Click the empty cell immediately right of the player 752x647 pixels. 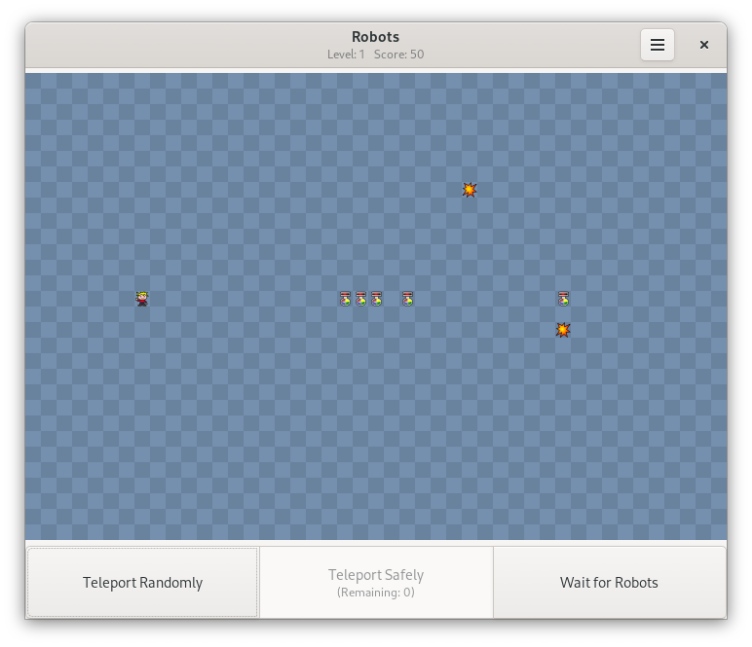pyautogui.click(x=158, y=298)
